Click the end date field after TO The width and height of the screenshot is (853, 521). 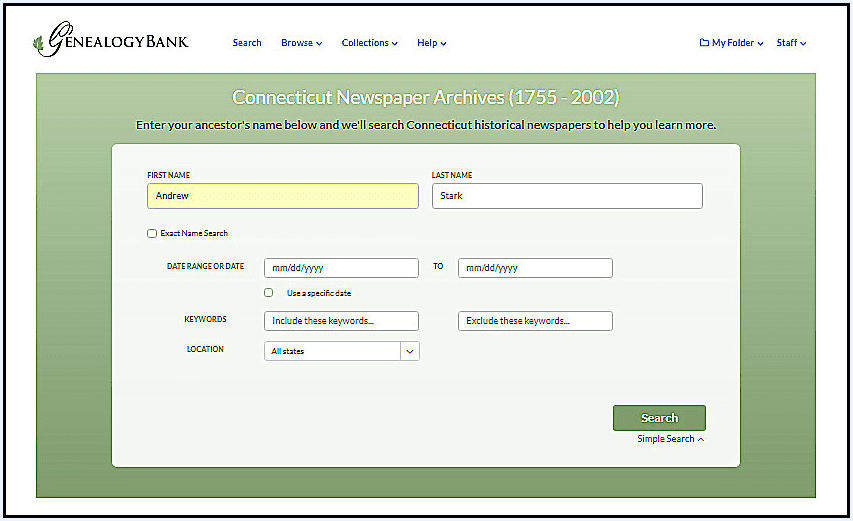click(535, 268)
